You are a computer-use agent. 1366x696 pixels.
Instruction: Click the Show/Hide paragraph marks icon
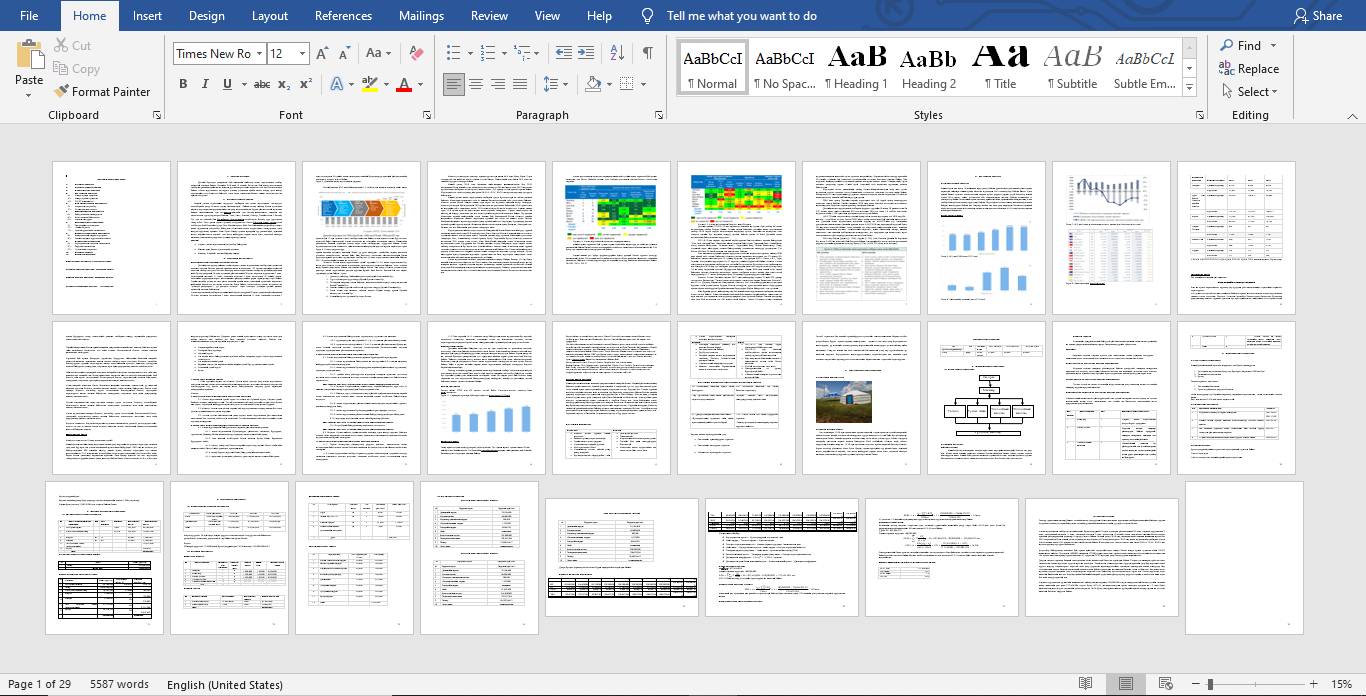pyautogui.click(x=648, y=54)
